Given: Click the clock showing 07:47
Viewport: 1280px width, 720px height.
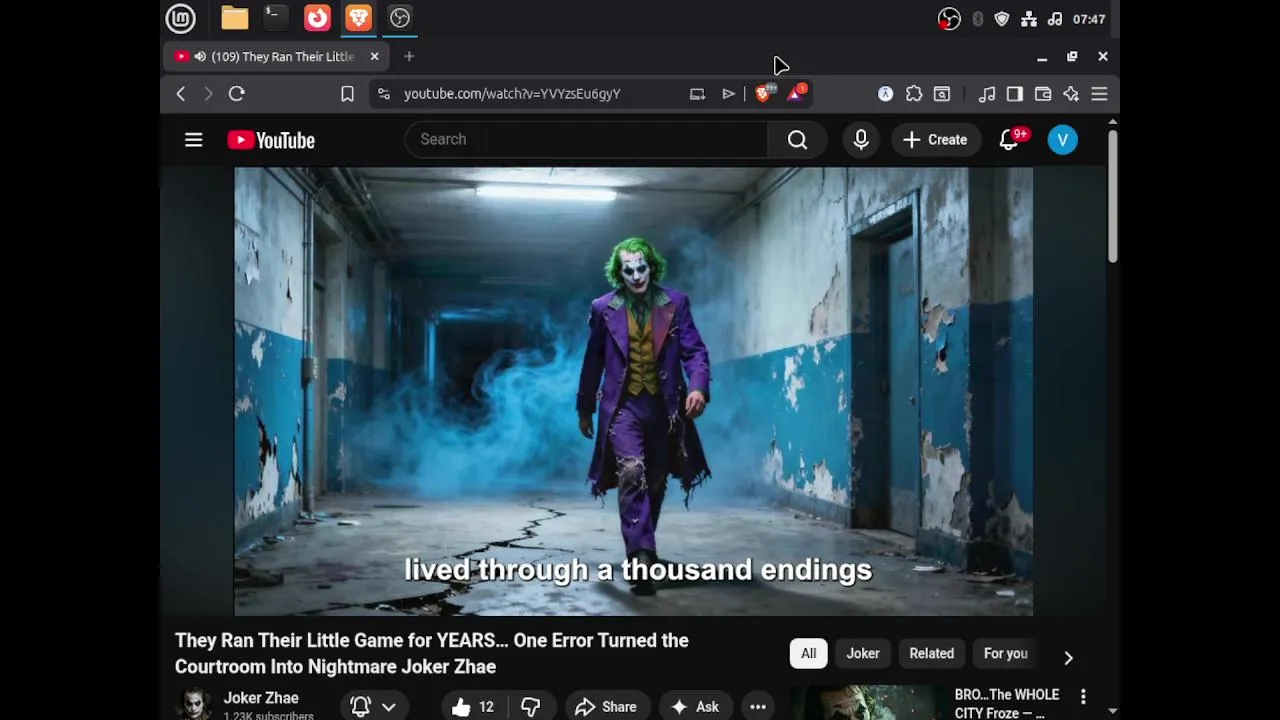Looking at the screenshot, I should pyautogui.click(x=1089, y=19).
